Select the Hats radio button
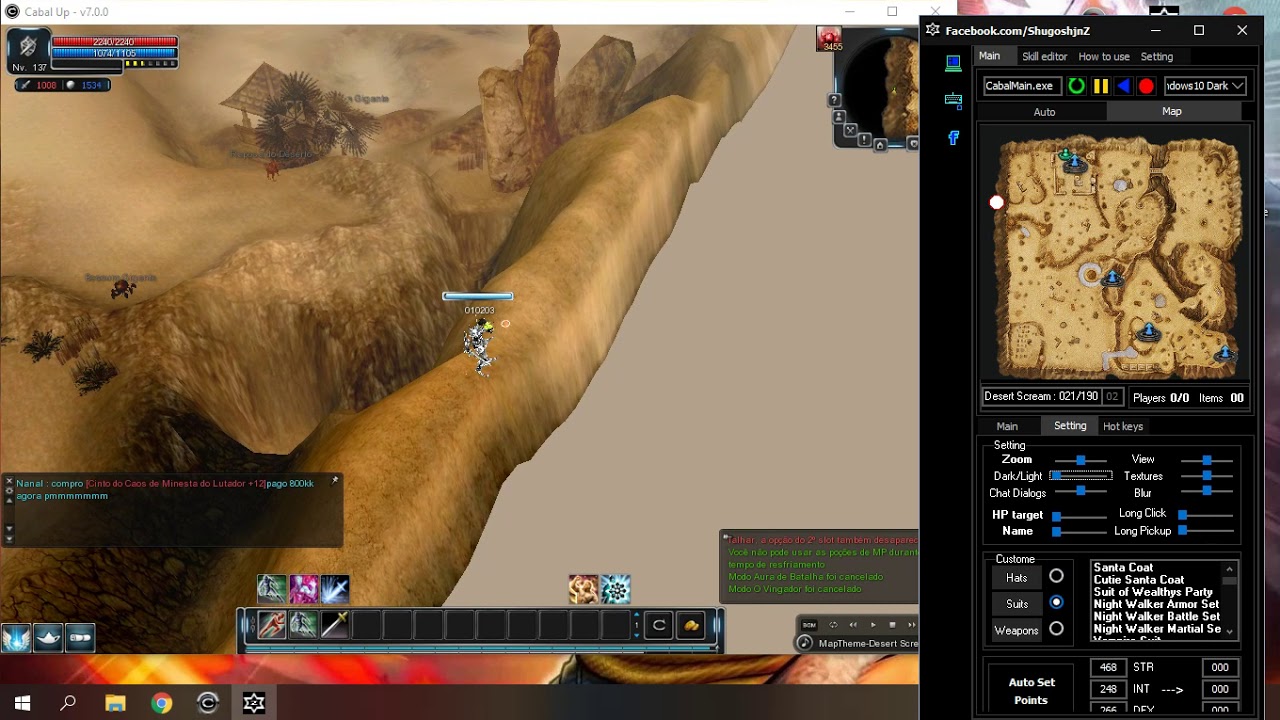Image resolution: width=1280 pixels, height=720 pixels. [x=1056, y=577]
